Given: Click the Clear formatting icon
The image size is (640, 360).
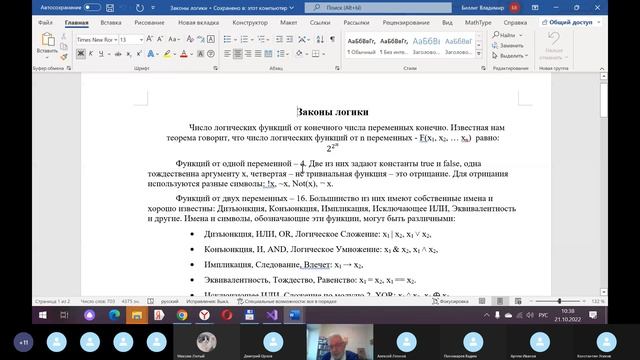Looking at the screenshot, I should tap(190, 39).
